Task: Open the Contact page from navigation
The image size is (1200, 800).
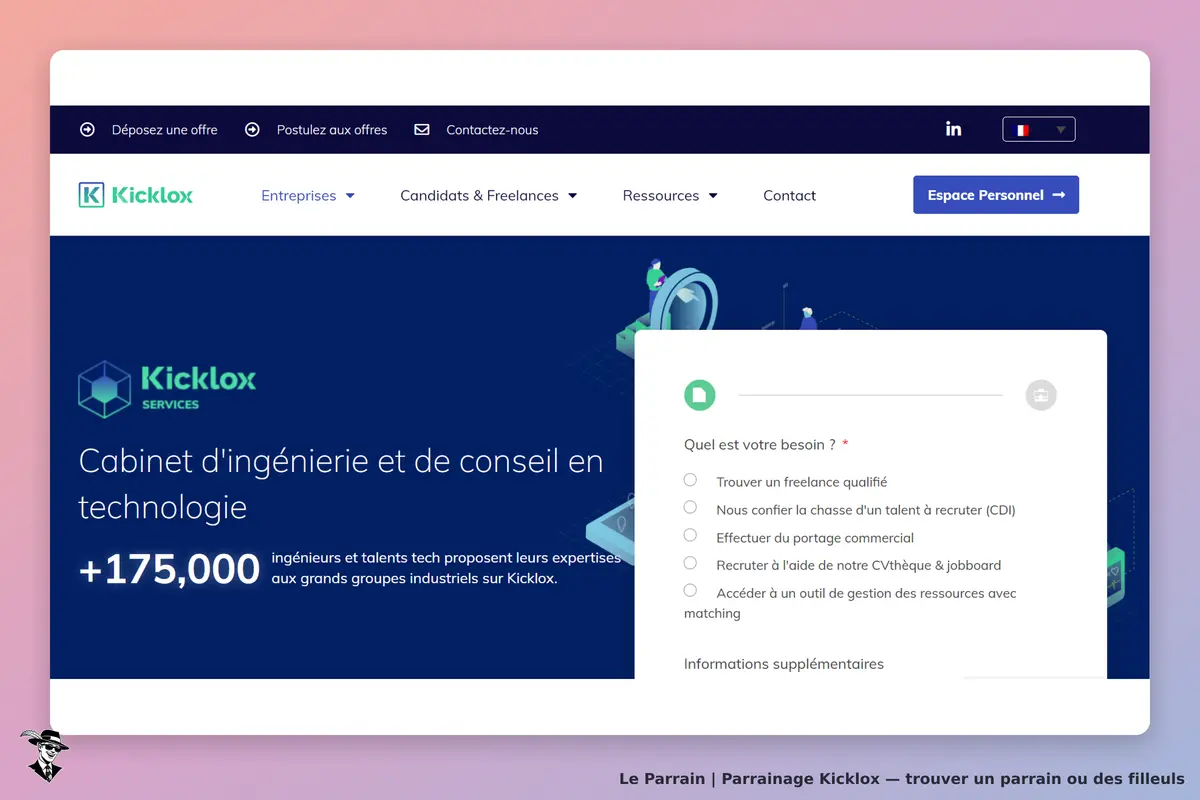Action: click(x=789, y=195)
